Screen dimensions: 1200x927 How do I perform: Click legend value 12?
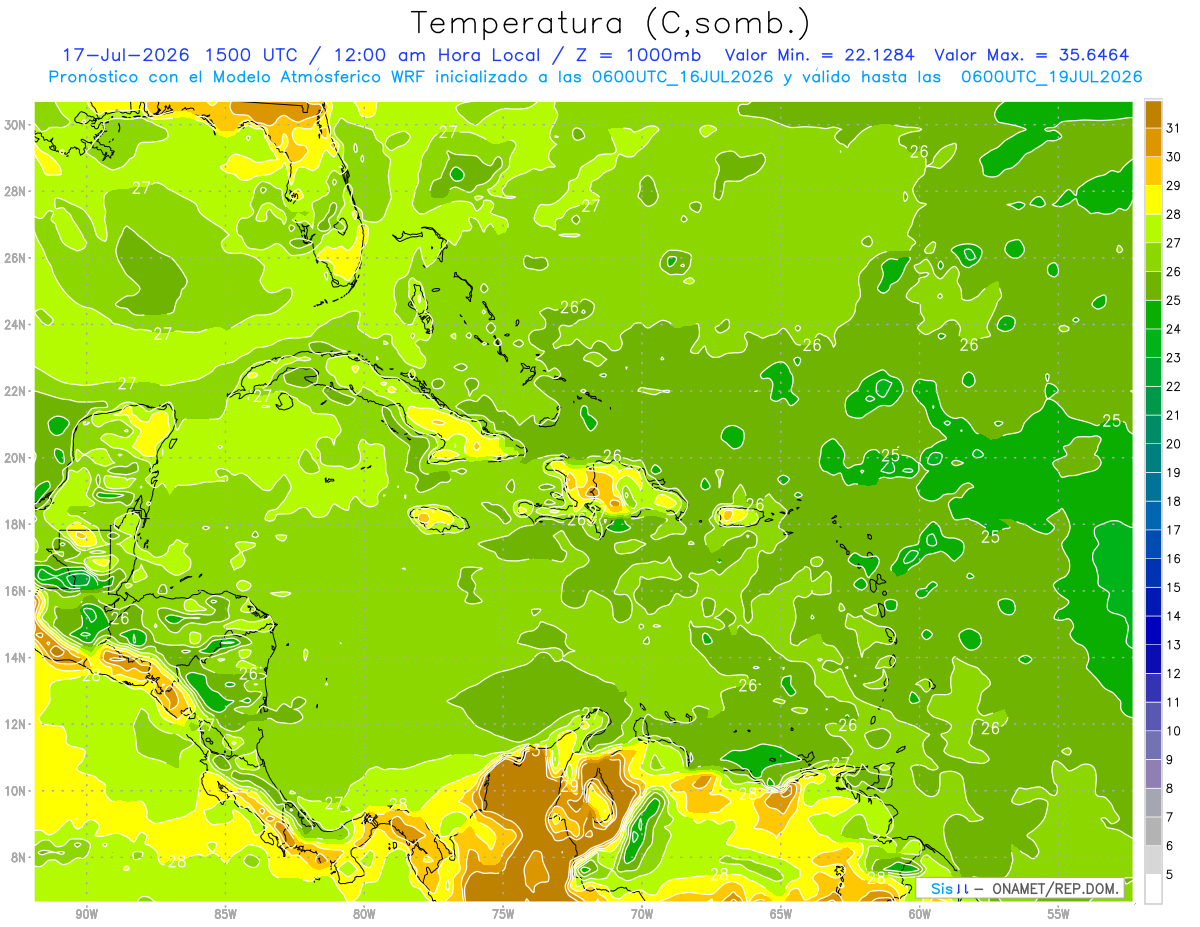(x=1174, y=674)
